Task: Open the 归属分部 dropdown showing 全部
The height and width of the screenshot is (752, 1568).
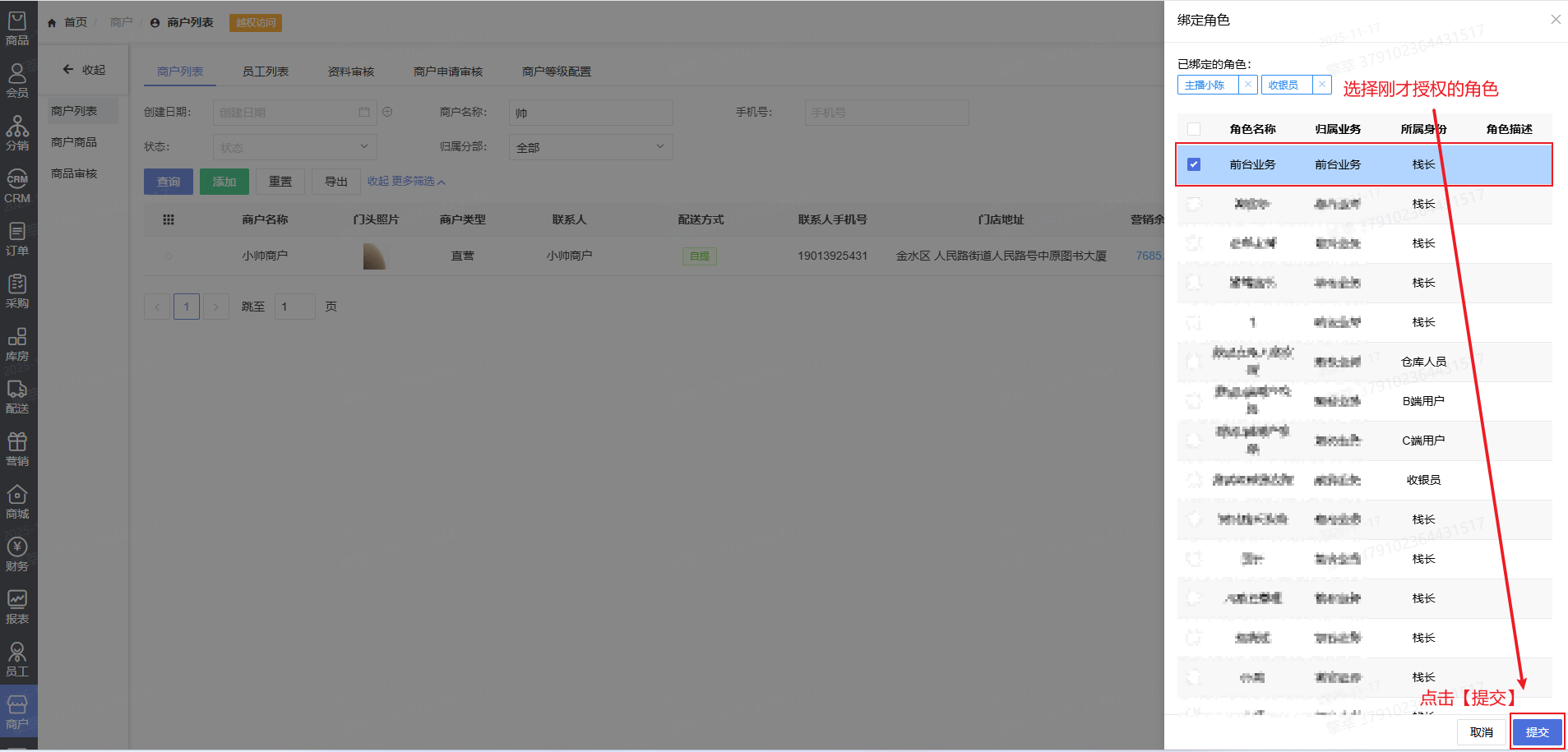Action: 590,147
